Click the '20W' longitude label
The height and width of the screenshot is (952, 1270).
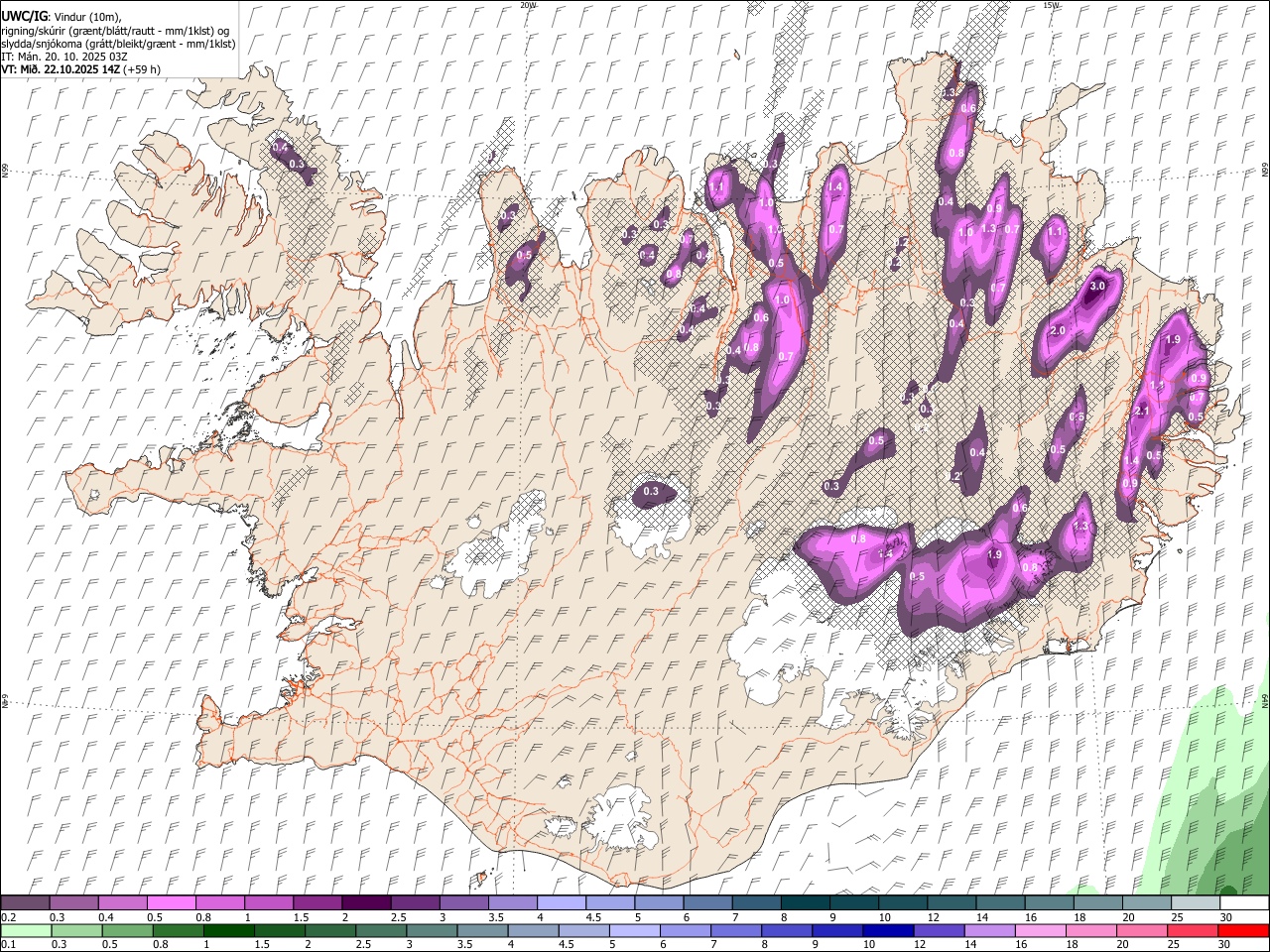(528, 5)
